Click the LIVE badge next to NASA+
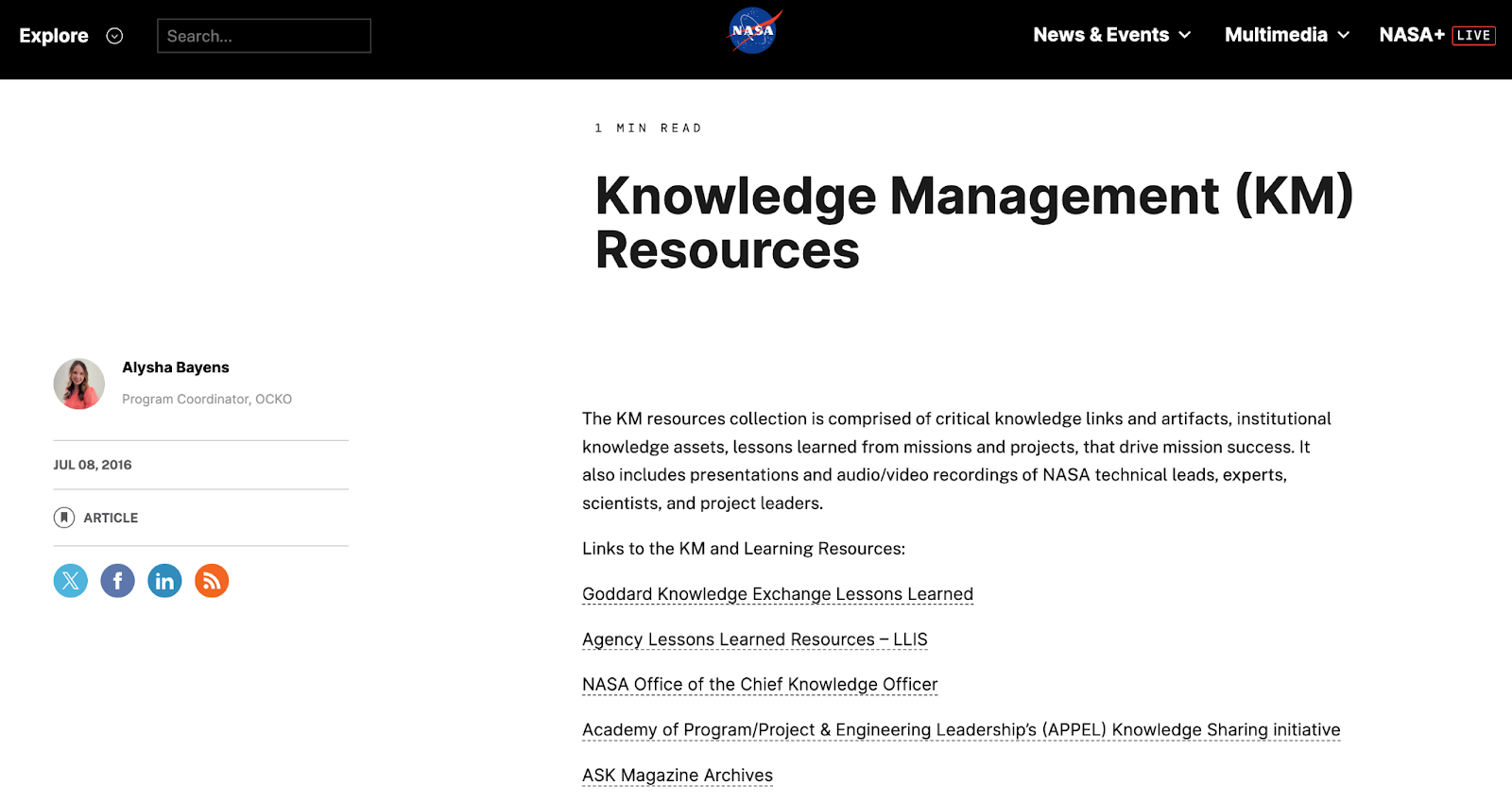The height and width of the screenshot is (802, 1512). pos(1473,36)
